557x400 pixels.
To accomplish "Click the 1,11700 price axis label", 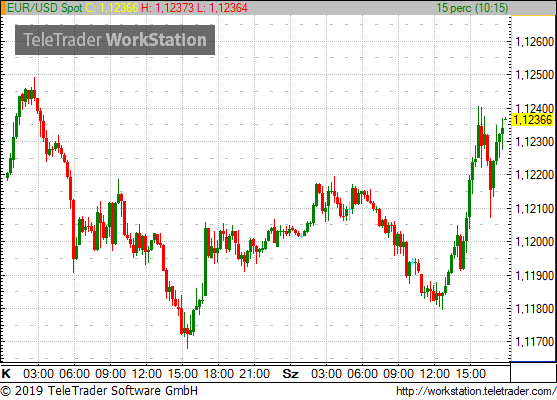I will 535,342.
